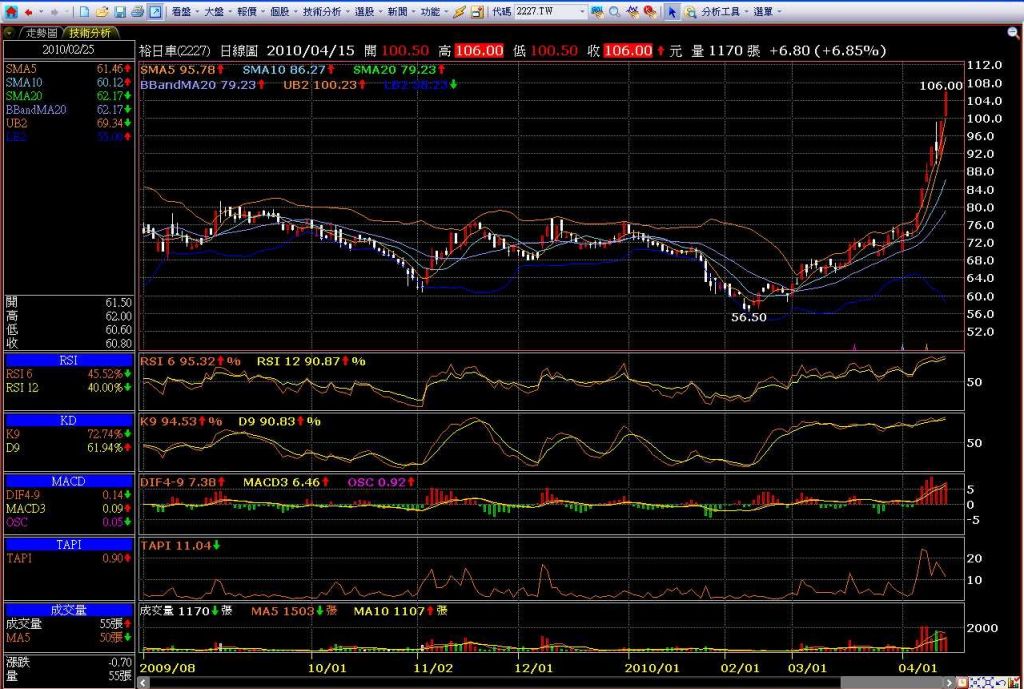Open the 分析工具 dropdown
Screen dimensions: 1024x689
pyautogui.click(x=725, y=12)
